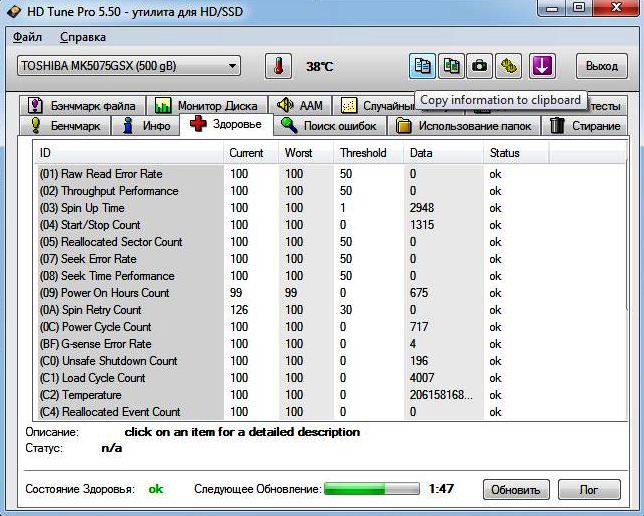Sort by the ID column header
The image size is (644, 516).
point(128,153)
